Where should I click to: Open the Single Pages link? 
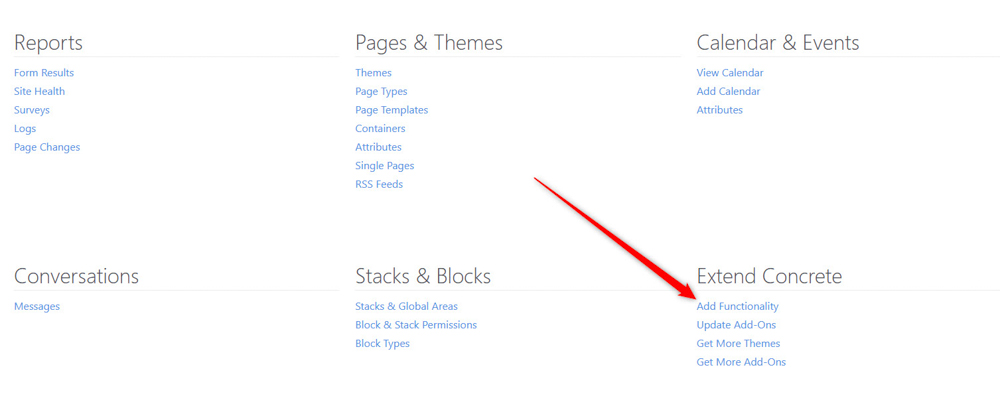384,166
